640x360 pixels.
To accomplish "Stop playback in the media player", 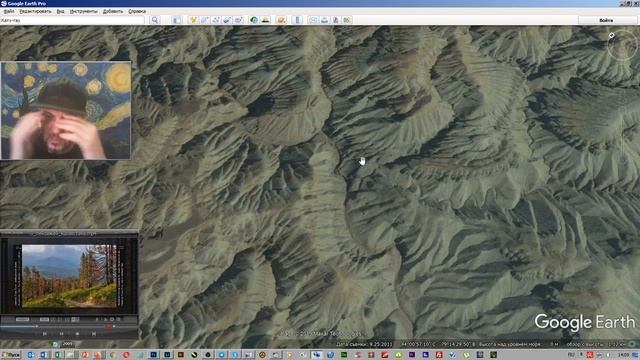I will tap(78, 334).
